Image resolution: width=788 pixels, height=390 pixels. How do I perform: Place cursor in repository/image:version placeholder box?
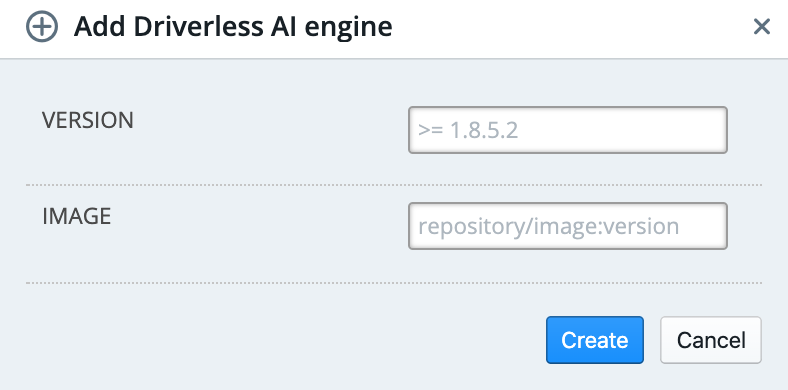coord(568,226)
